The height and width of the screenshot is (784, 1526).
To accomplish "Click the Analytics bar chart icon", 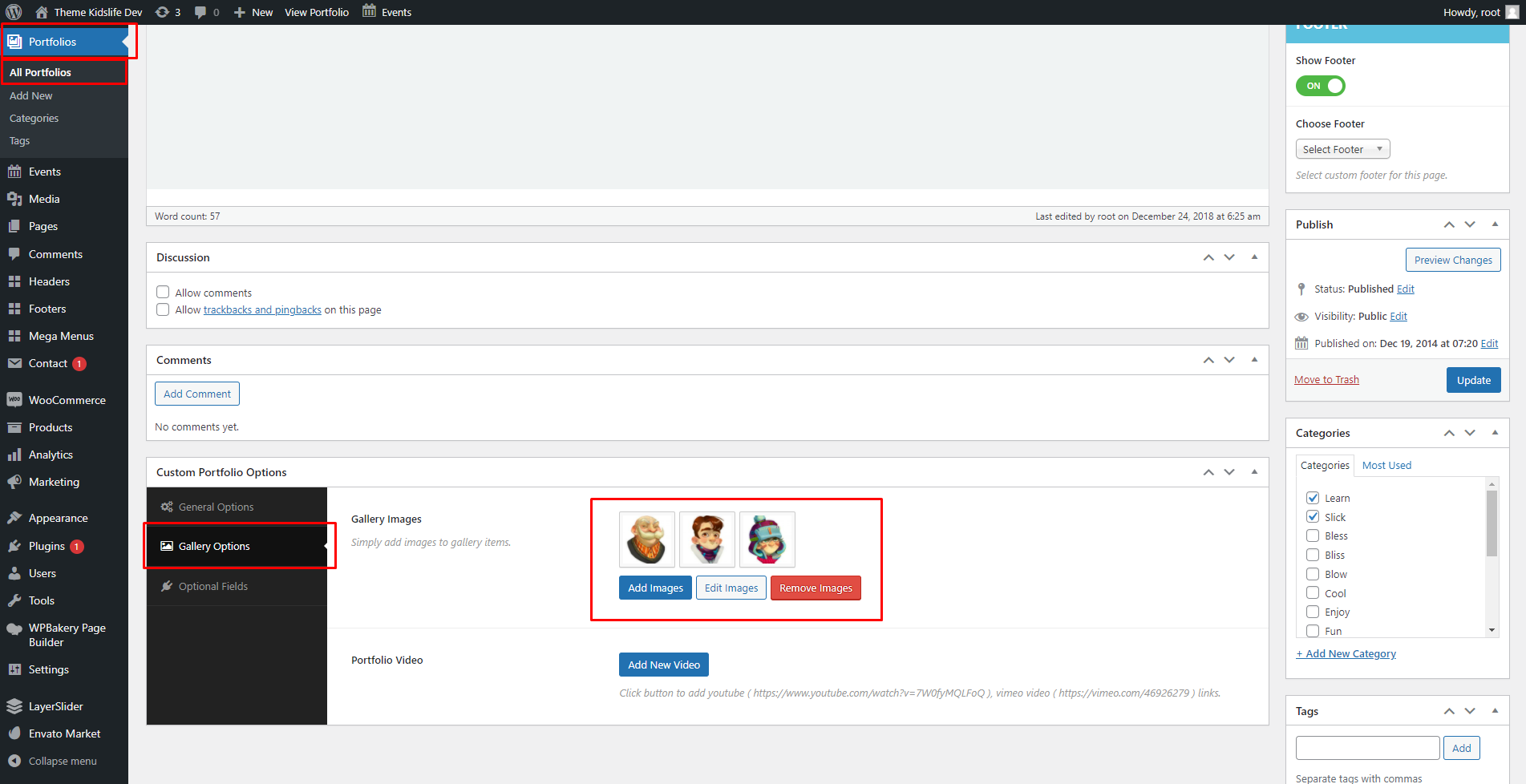I will tap(14, 455).
